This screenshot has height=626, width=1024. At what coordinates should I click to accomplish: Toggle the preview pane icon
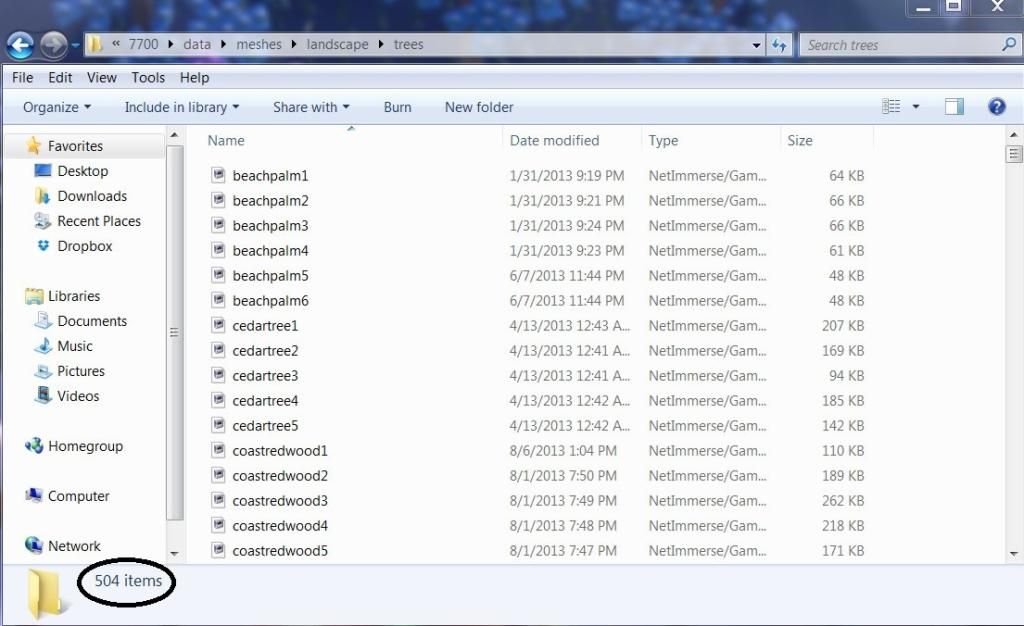[954, 107]
